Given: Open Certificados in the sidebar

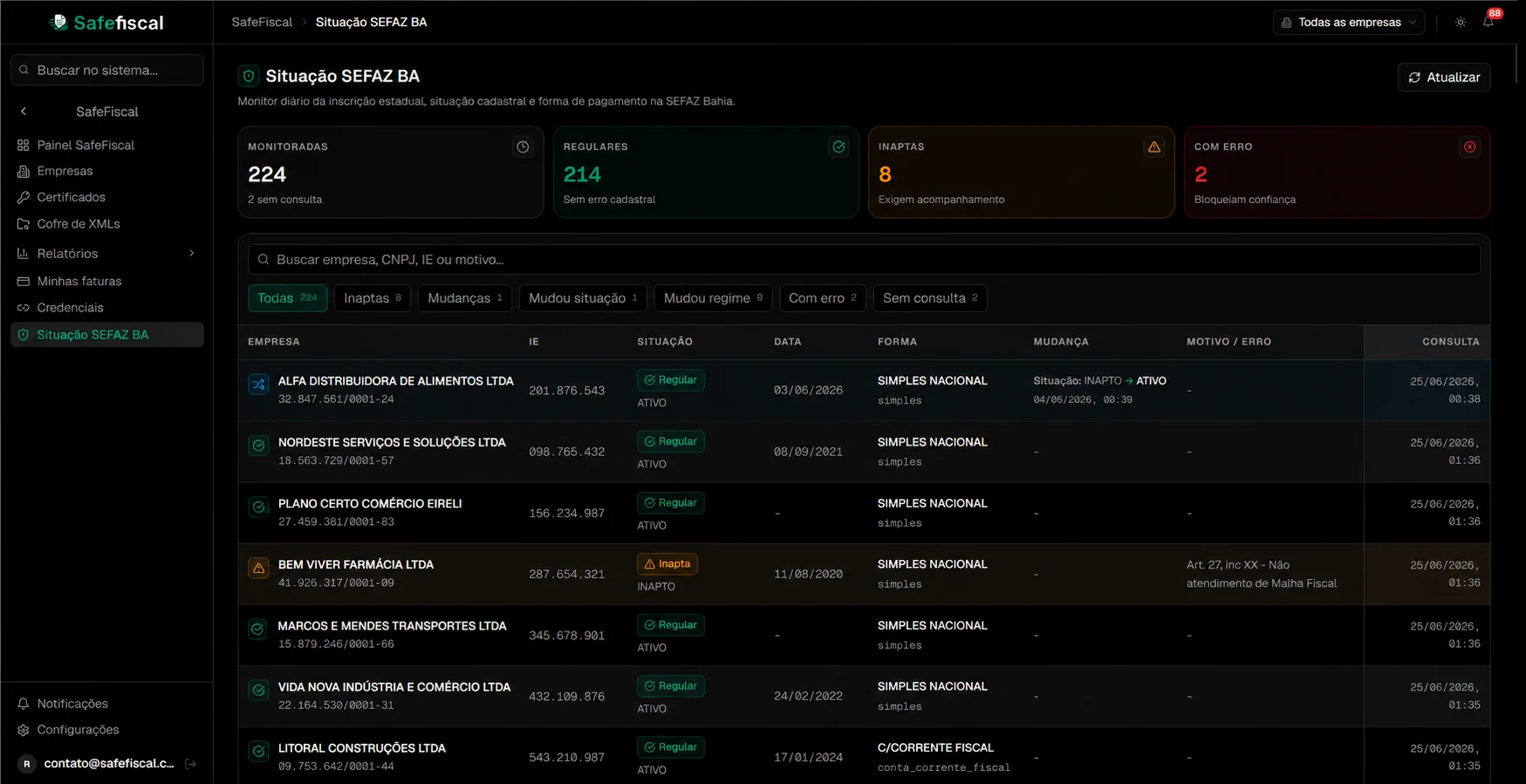Looking at the screenshot, I should (x=106, y=197).
